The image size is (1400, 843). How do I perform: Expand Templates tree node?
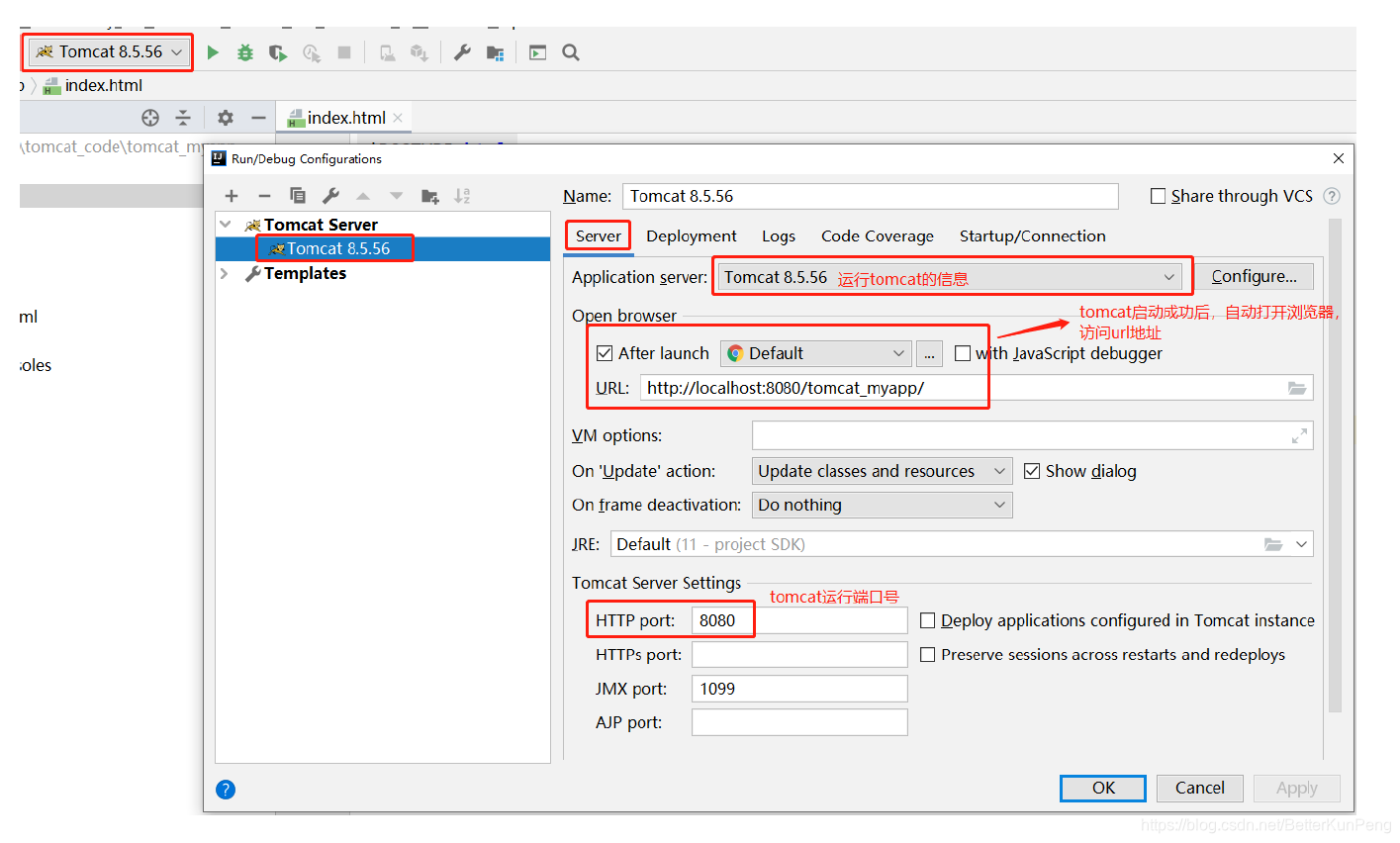coord(225,273)
